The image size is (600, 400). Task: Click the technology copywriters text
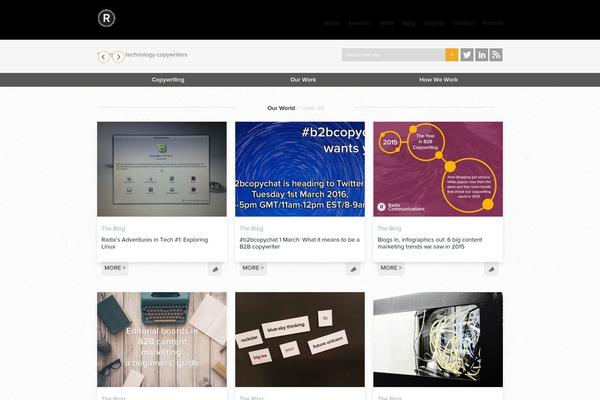click(157, 55)
